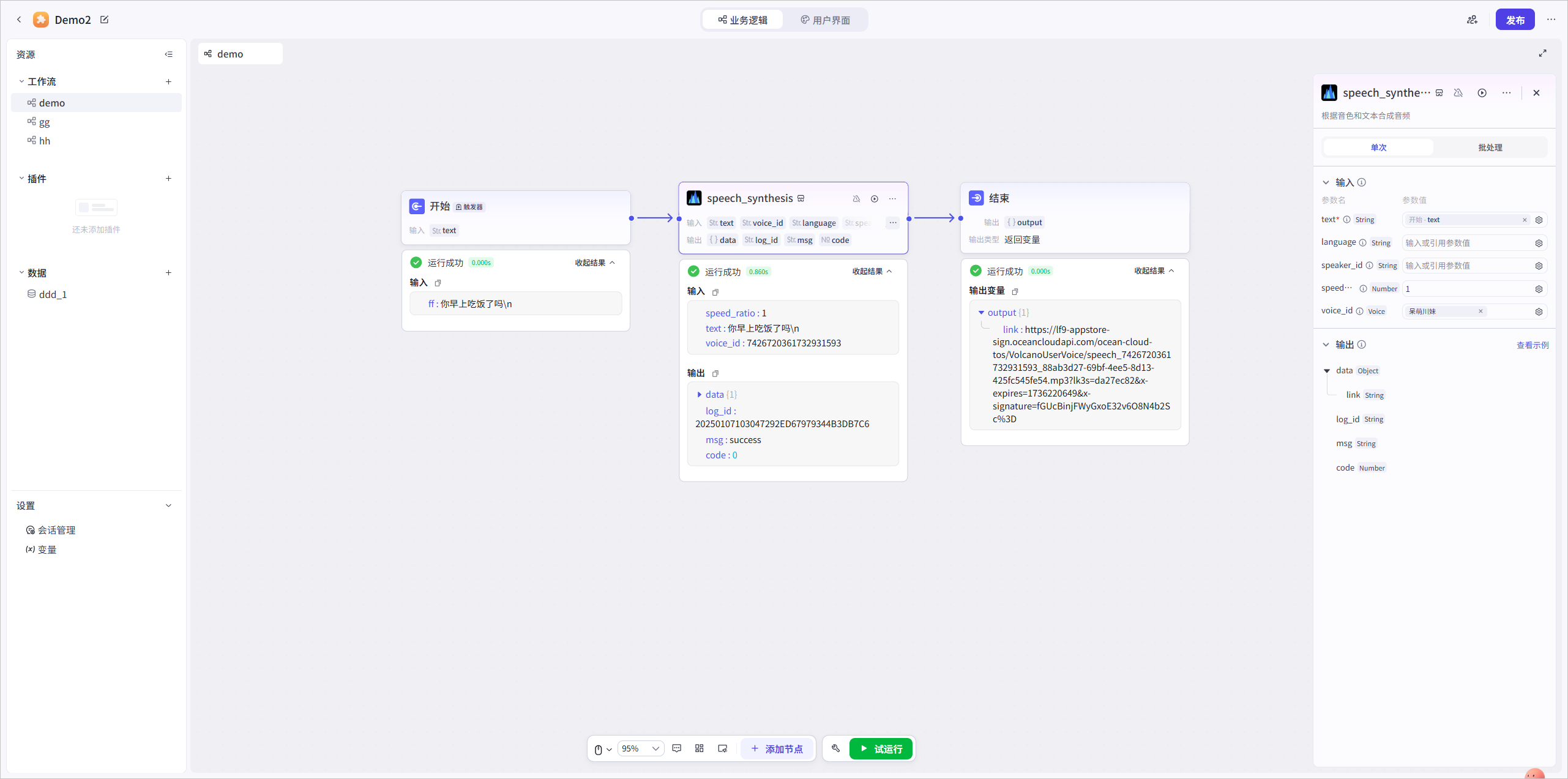This screenshot has height=779, width=1568.
Task: Click the language parameter input field
Action: [x=1467, y=243]
